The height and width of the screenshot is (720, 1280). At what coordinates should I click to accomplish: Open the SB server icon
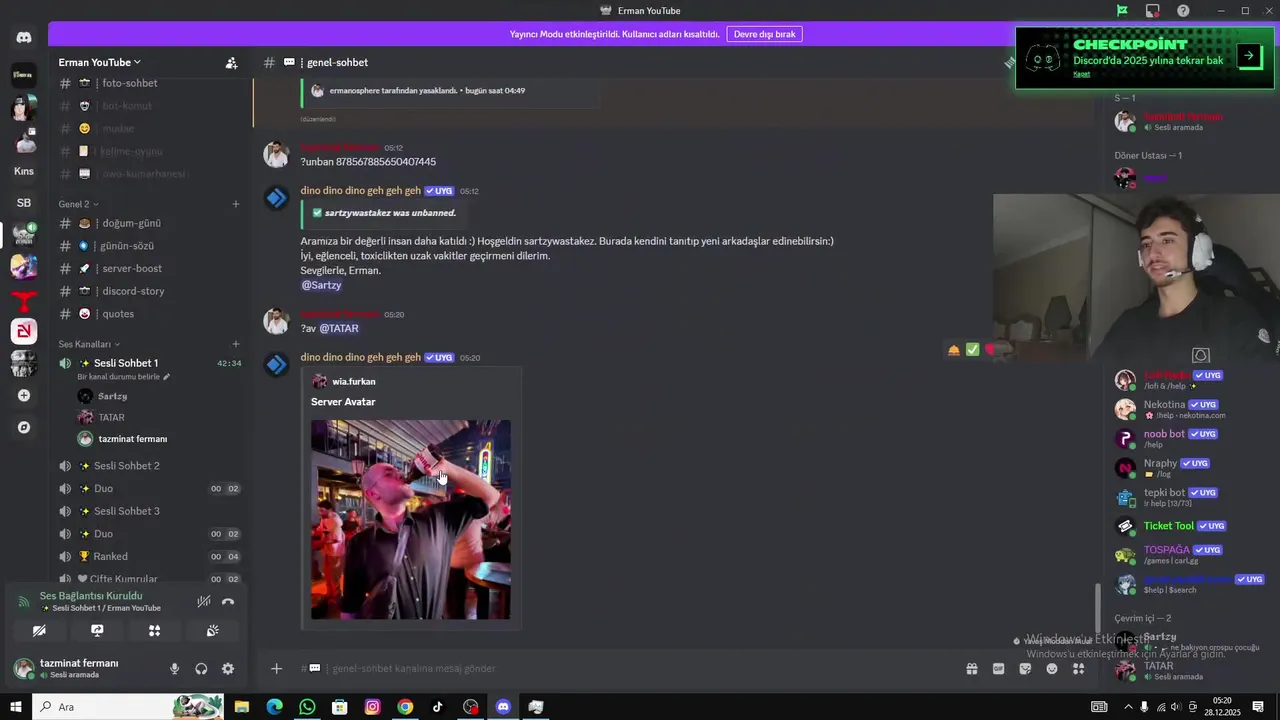click(24, 203)
